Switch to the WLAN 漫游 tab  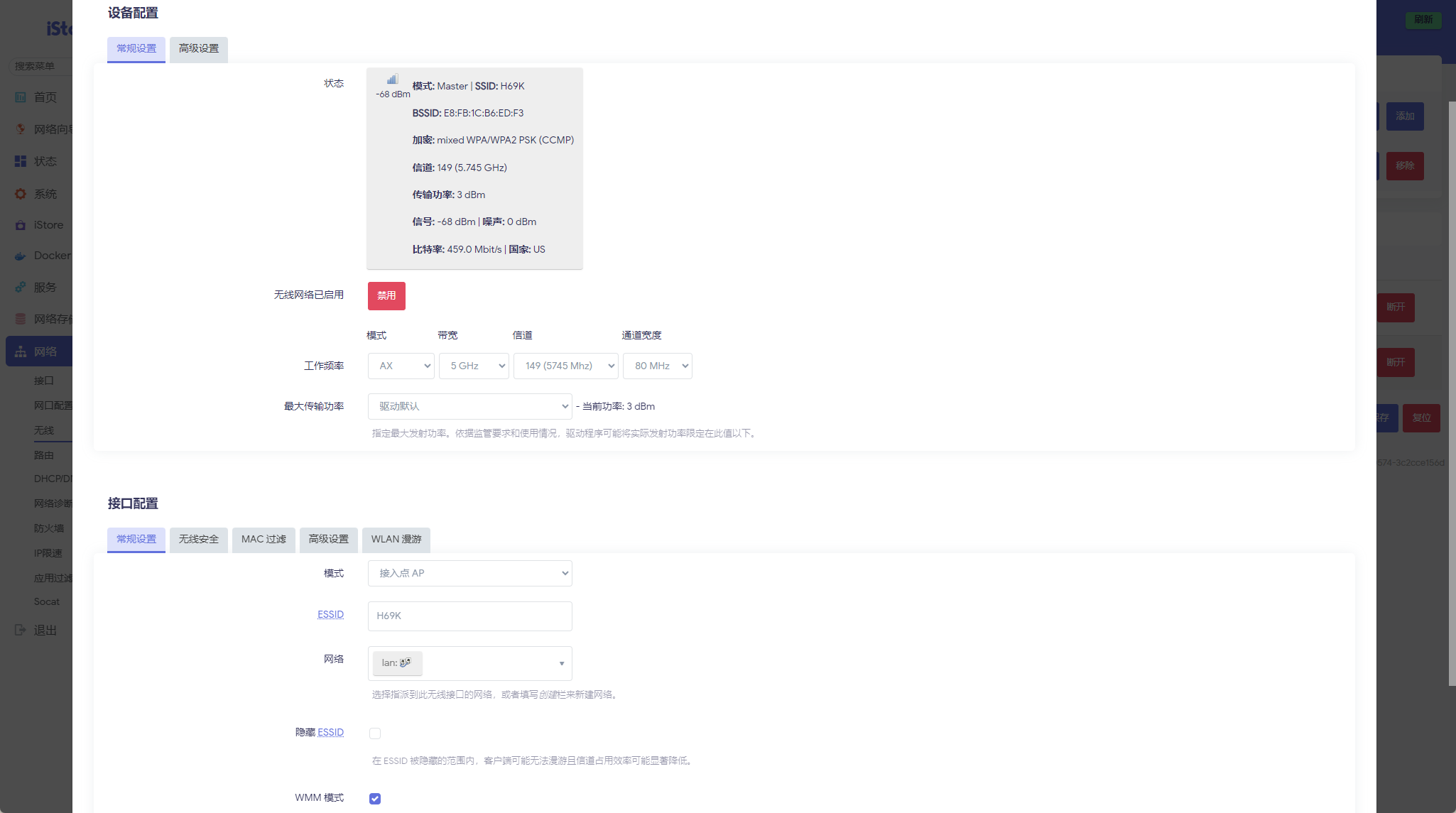(x=396, y=540)
